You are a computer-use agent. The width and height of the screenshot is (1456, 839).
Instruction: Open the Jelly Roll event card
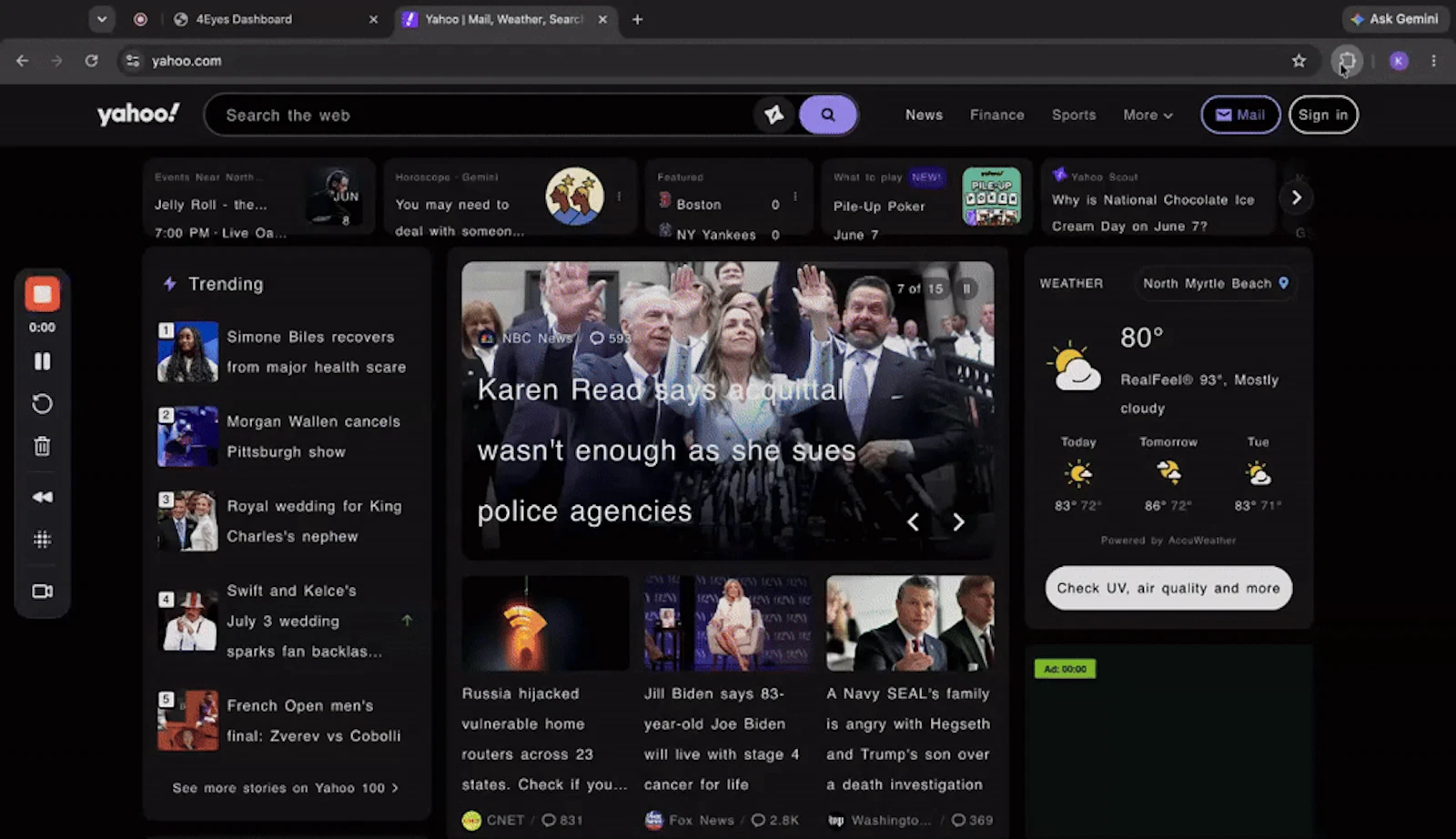coord(259,197)
